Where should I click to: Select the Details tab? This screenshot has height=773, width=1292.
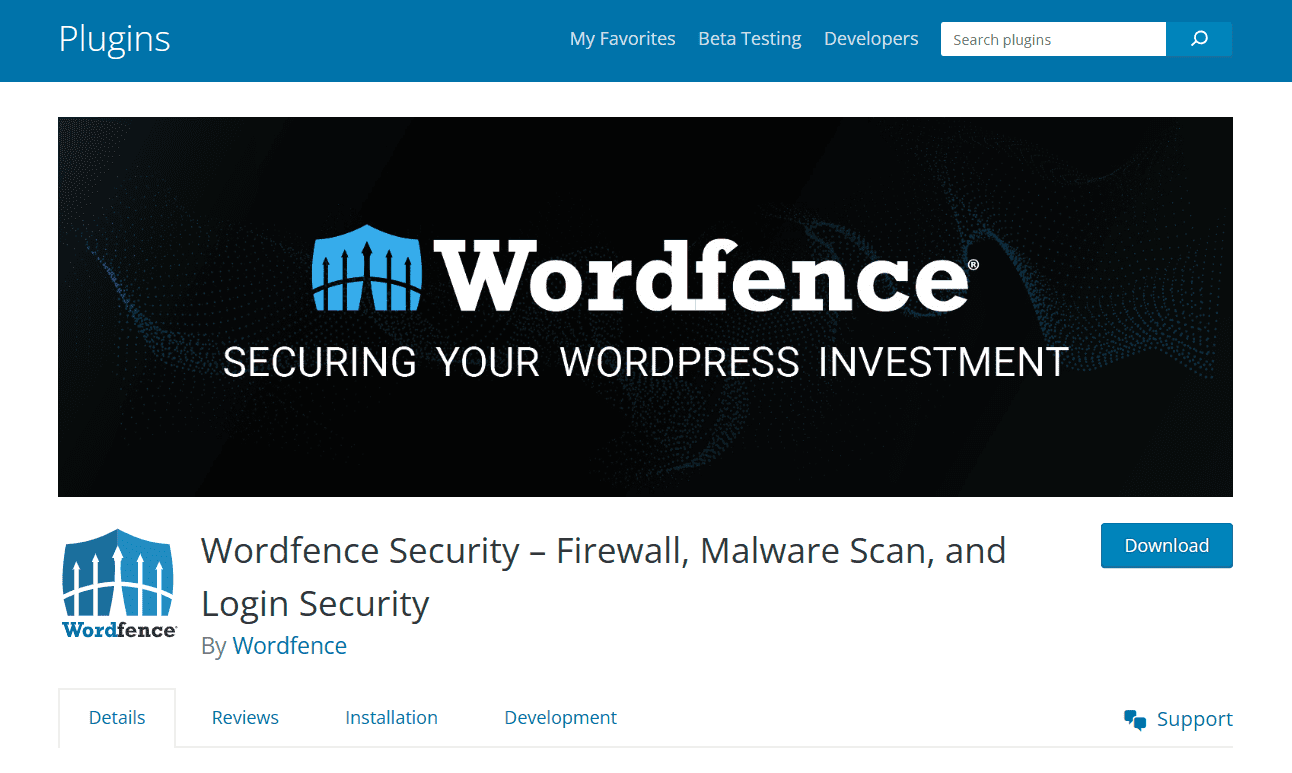click(117, 718)
